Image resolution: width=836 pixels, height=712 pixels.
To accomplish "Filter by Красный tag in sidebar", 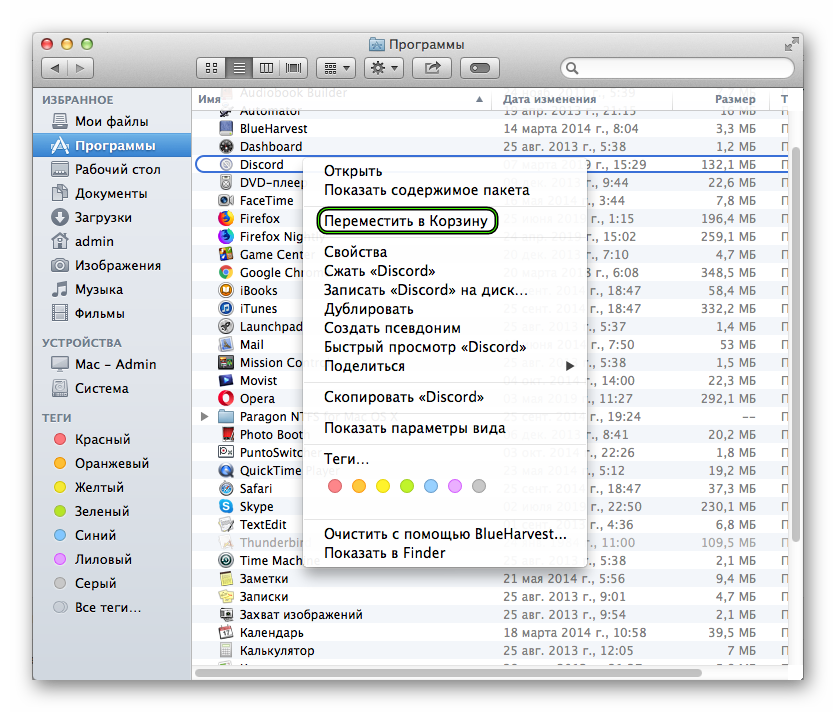I will click(111, 439).
